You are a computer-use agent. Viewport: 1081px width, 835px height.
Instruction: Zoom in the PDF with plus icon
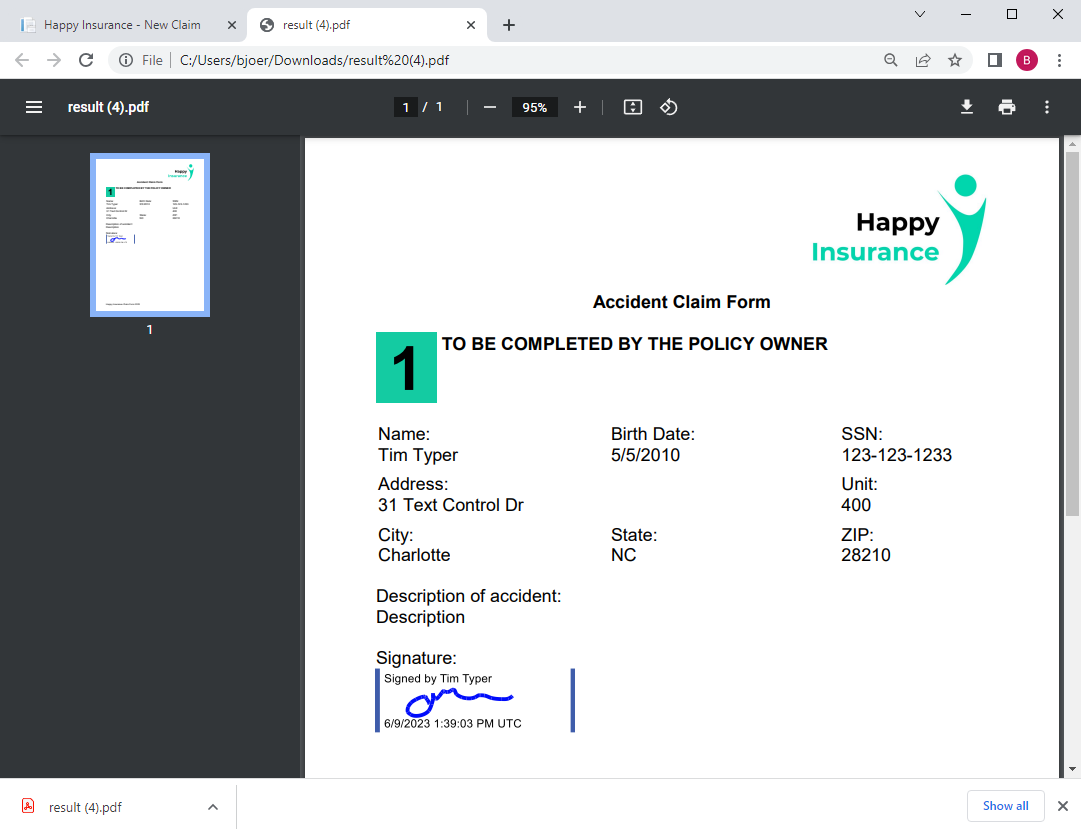[580, 107]
